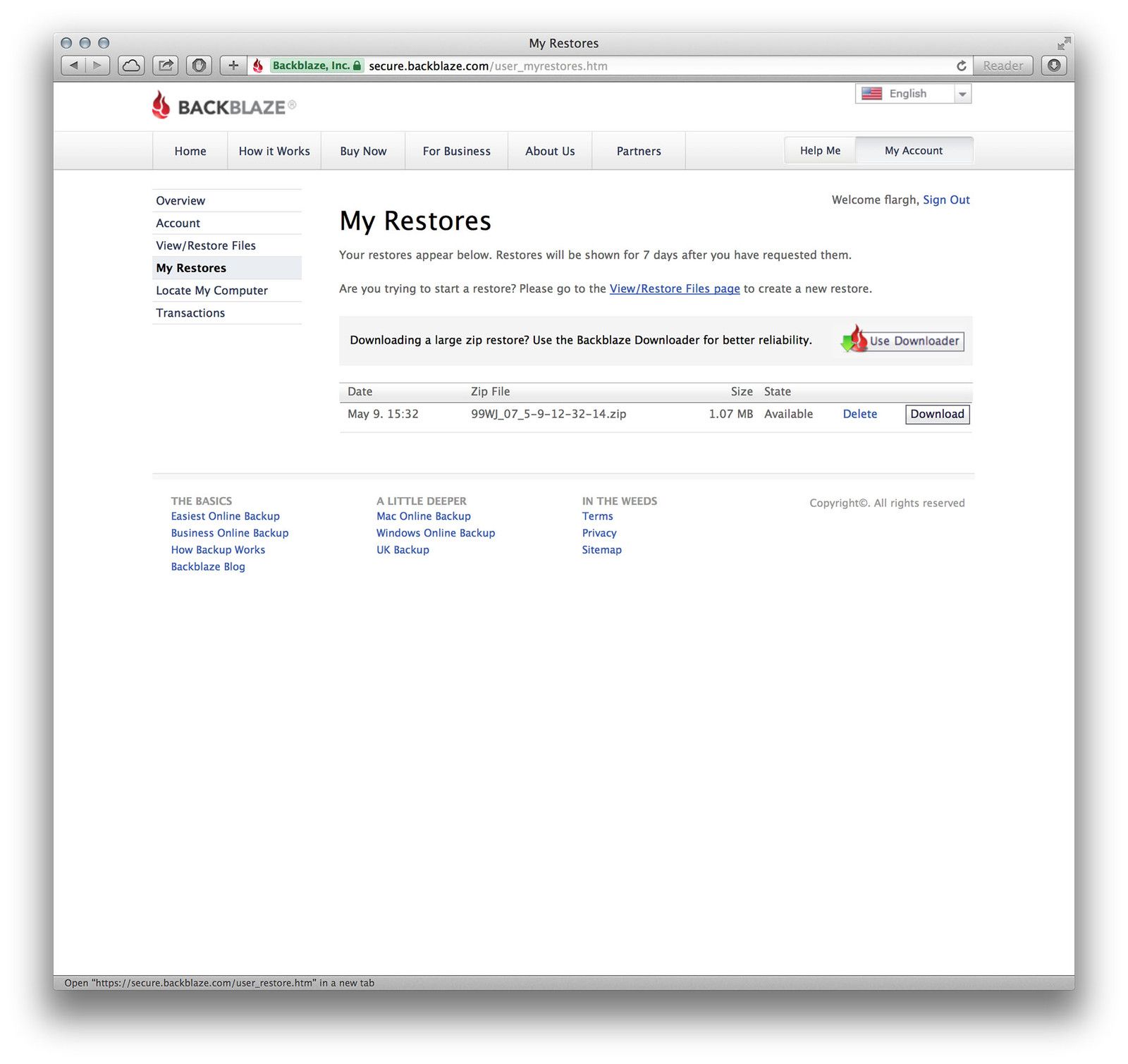Delete the 99WJ restore zip file
Image resolution: width=1128 pixels, height=1064 pixels.
[859, 414]
